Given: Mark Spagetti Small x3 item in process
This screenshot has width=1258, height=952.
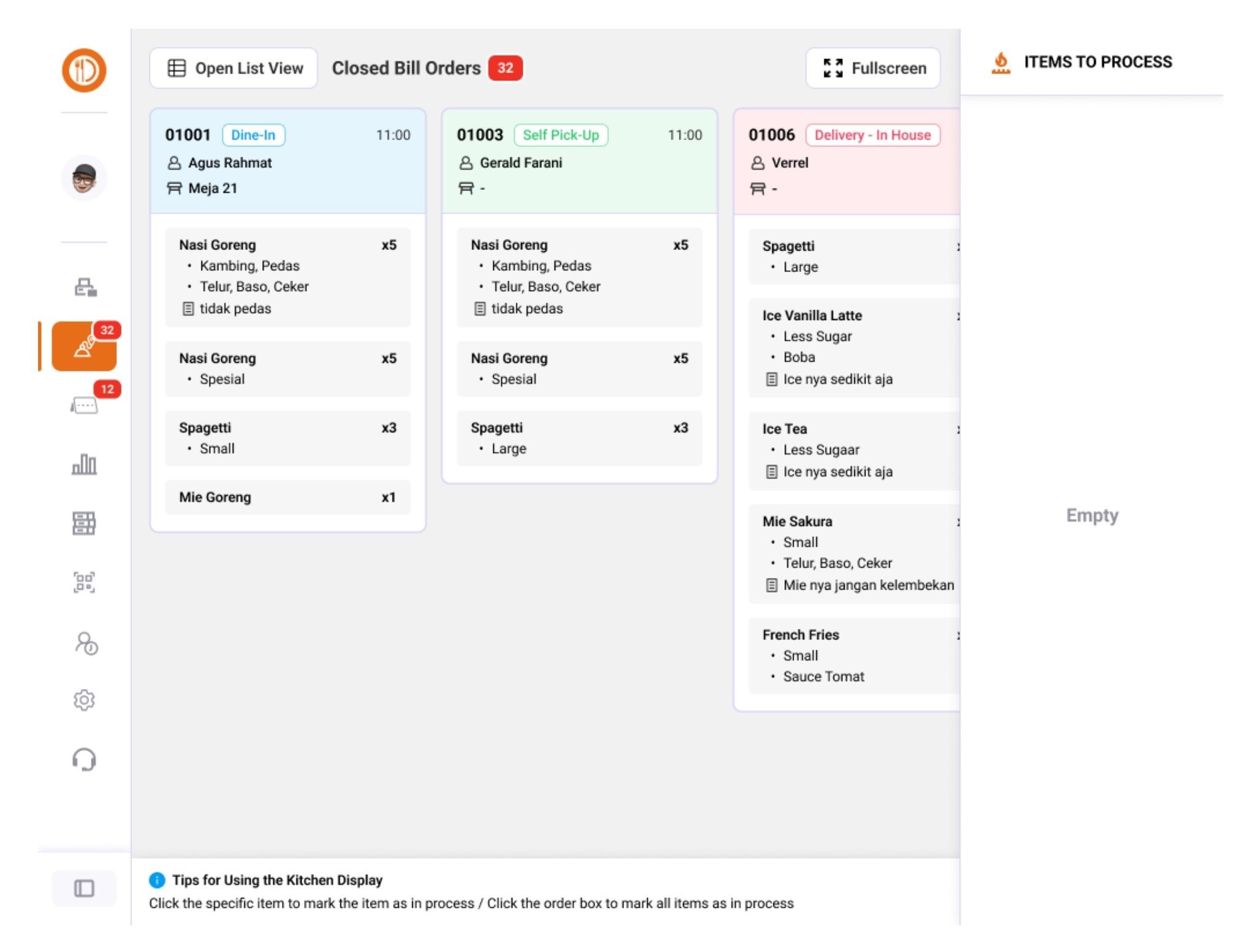Looking at the screenshot, I should click(287, 438).
